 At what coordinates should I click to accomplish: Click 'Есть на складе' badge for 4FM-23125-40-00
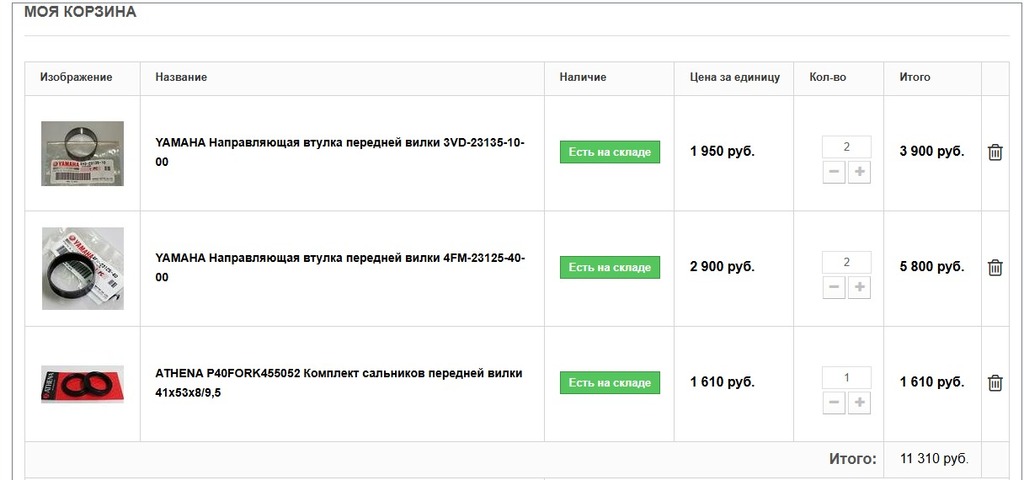point(610,267)
